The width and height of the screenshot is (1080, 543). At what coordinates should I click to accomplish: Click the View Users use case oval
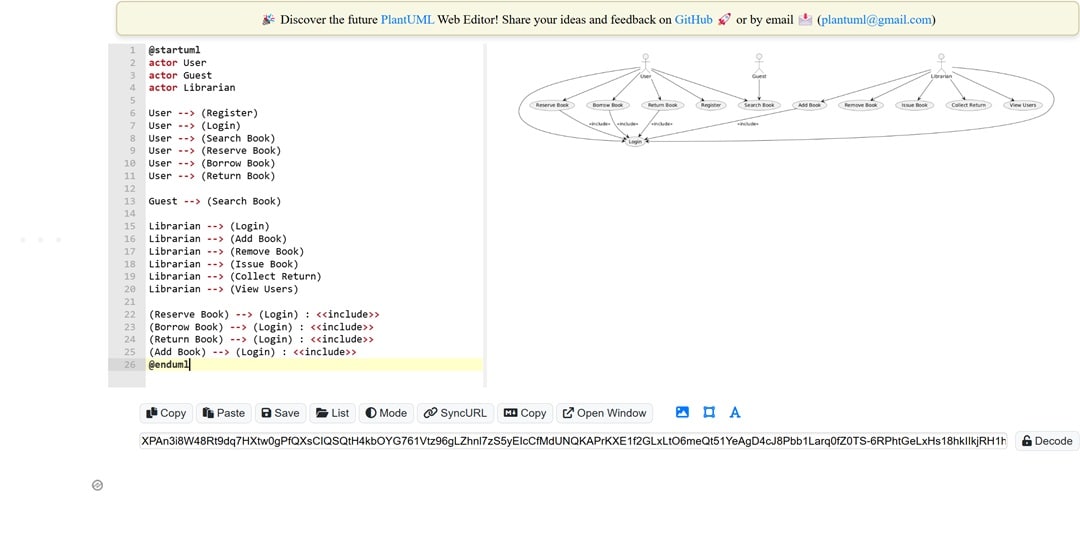(x=1023, y=105)
